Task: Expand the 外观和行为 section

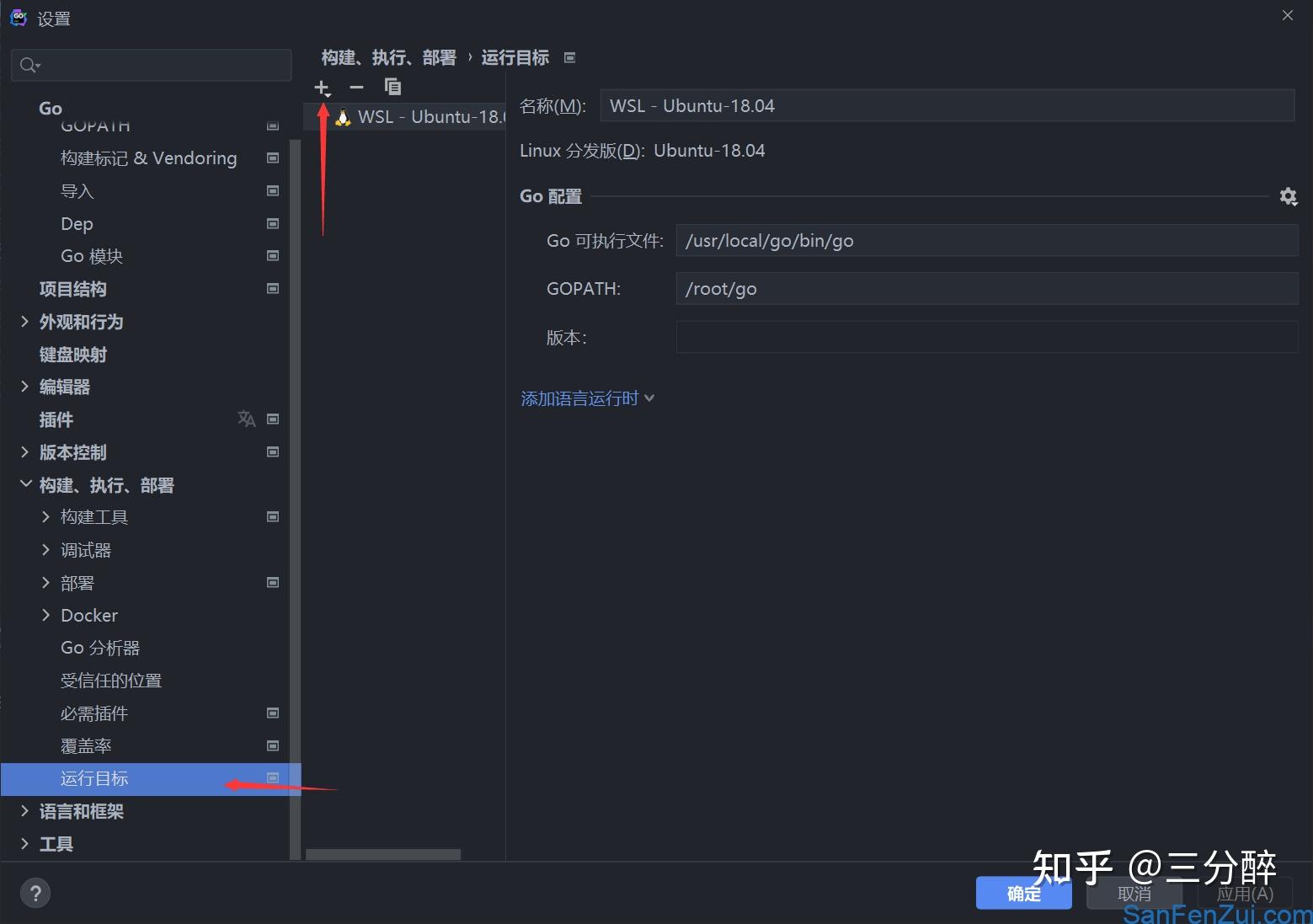Action: pyautogui.click(x=24, y=322)
